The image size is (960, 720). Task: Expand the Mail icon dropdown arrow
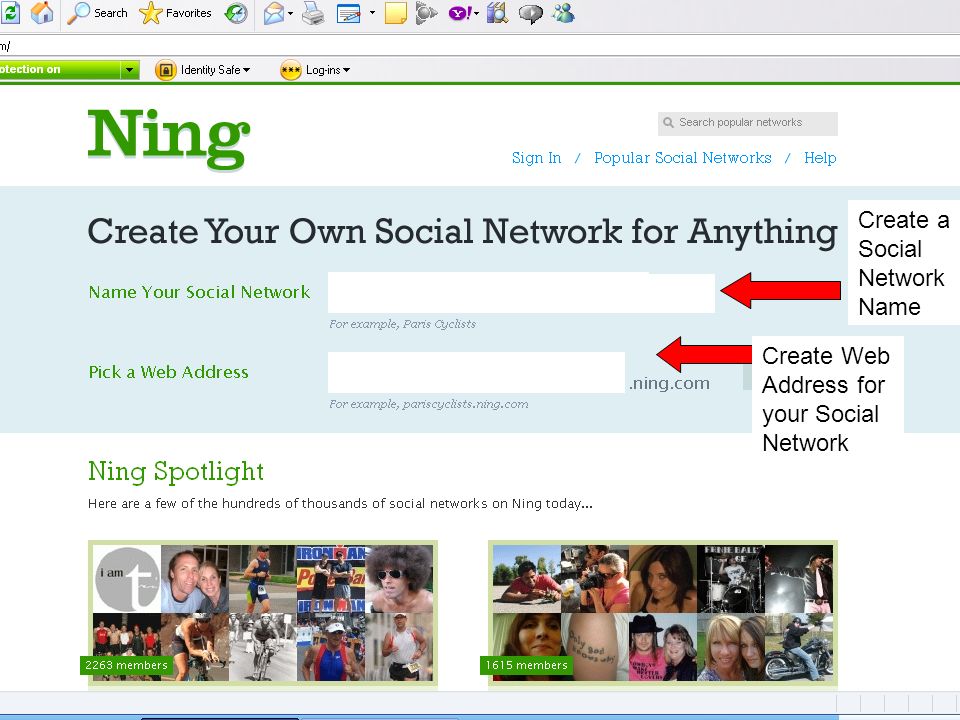(290, 13)
